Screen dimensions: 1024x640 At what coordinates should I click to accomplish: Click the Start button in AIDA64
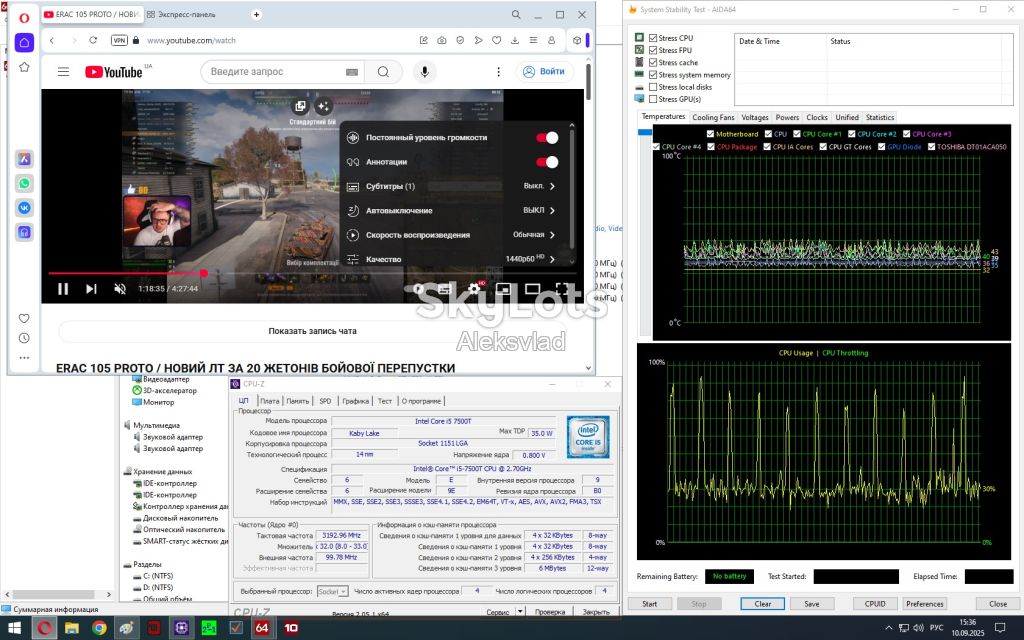pos(650,604)
